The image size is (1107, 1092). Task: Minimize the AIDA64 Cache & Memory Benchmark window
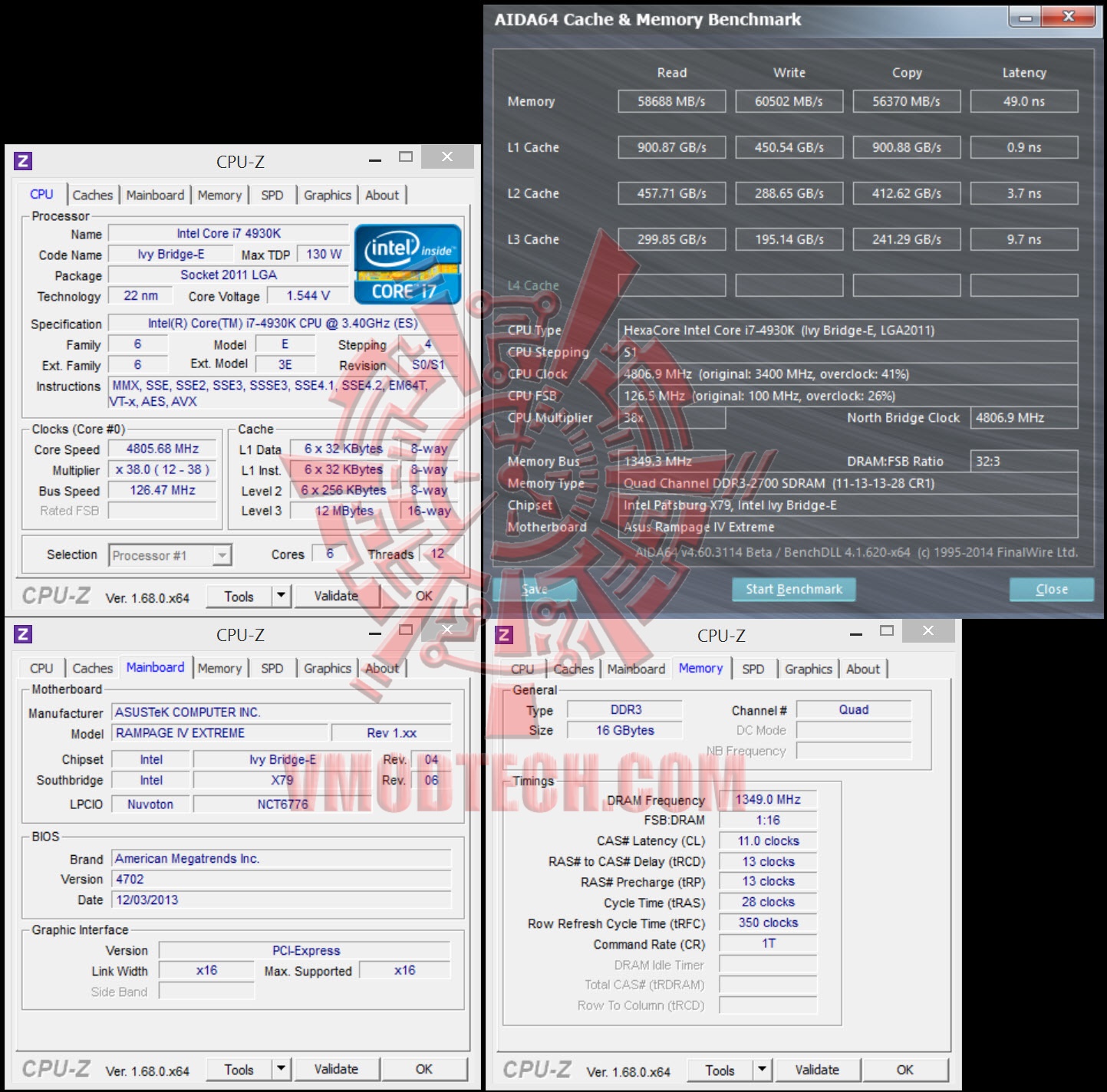pyautogui.click(x=1026, y=18)
